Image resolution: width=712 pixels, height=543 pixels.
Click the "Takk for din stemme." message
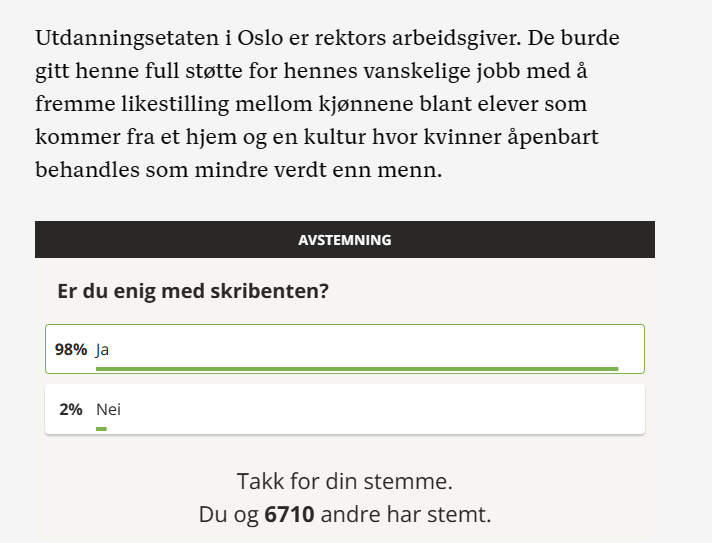point(345,481)
